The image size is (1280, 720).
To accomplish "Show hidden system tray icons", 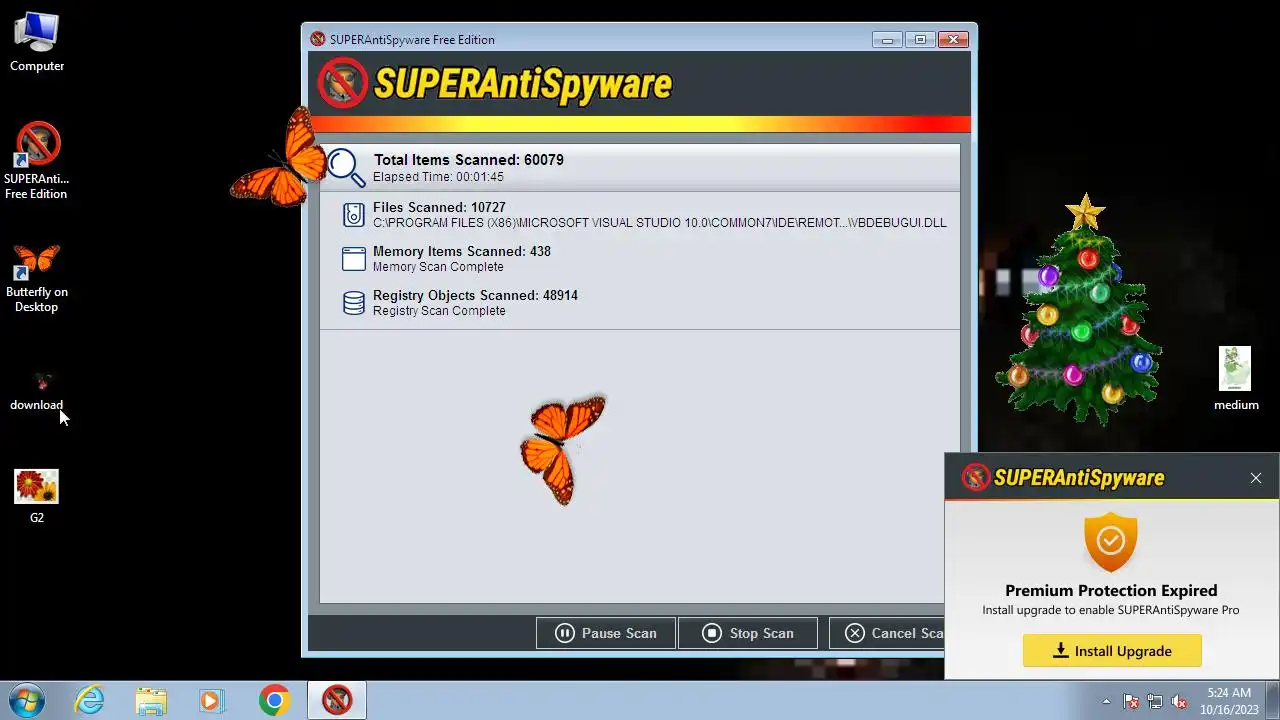I will point(1106,701).
